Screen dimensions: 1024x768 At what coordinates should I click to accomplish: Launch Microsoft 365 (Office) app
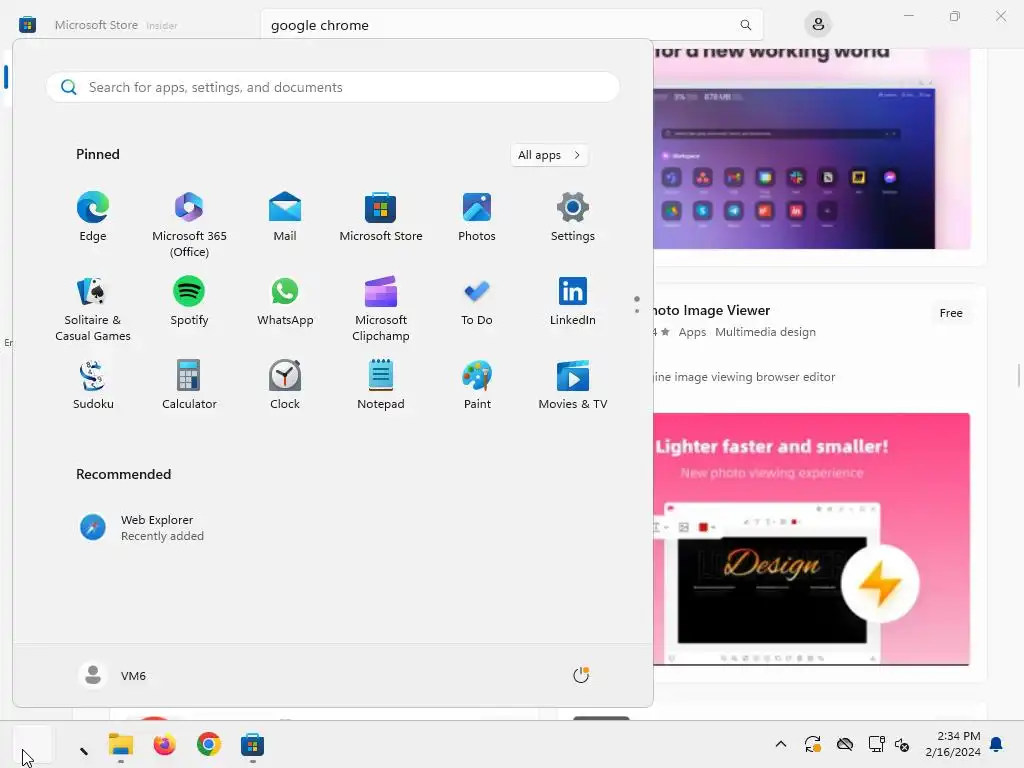(x=189, y=224)
